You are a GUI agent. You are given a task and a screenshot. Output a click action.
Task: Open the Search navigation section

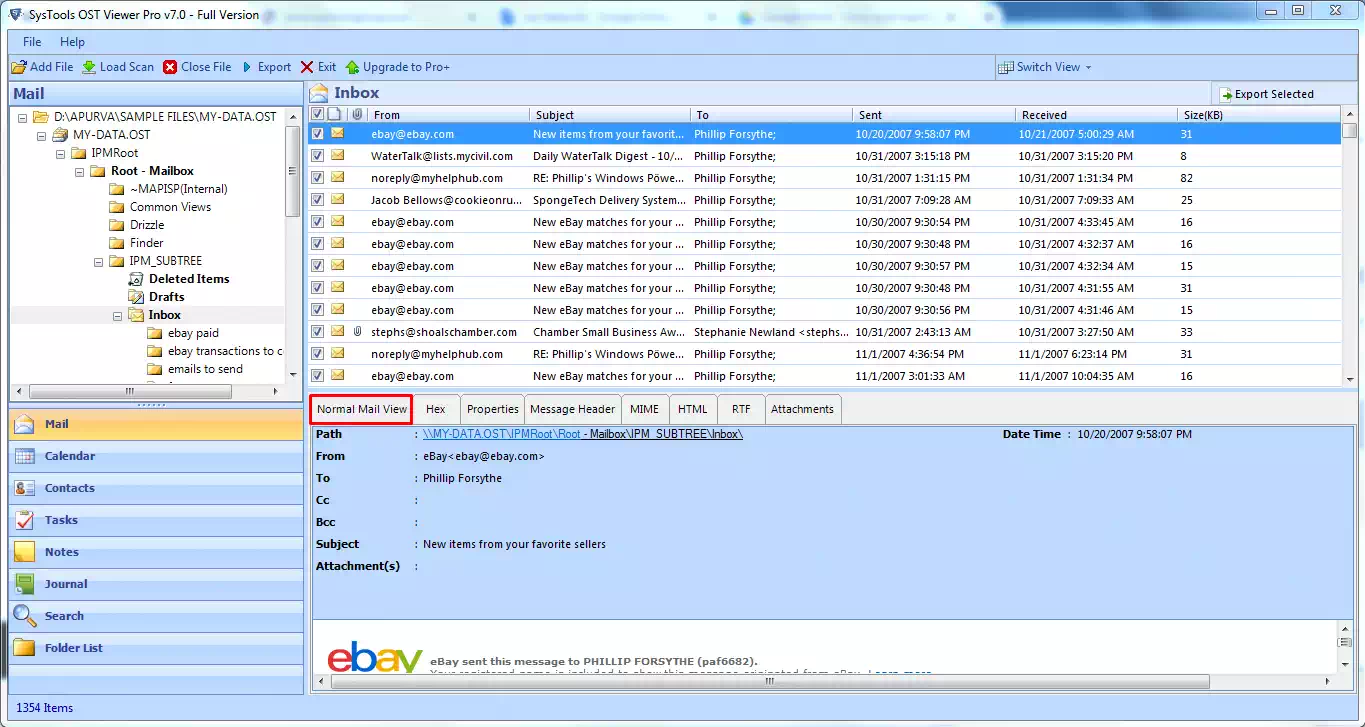(x=156, y=616)
